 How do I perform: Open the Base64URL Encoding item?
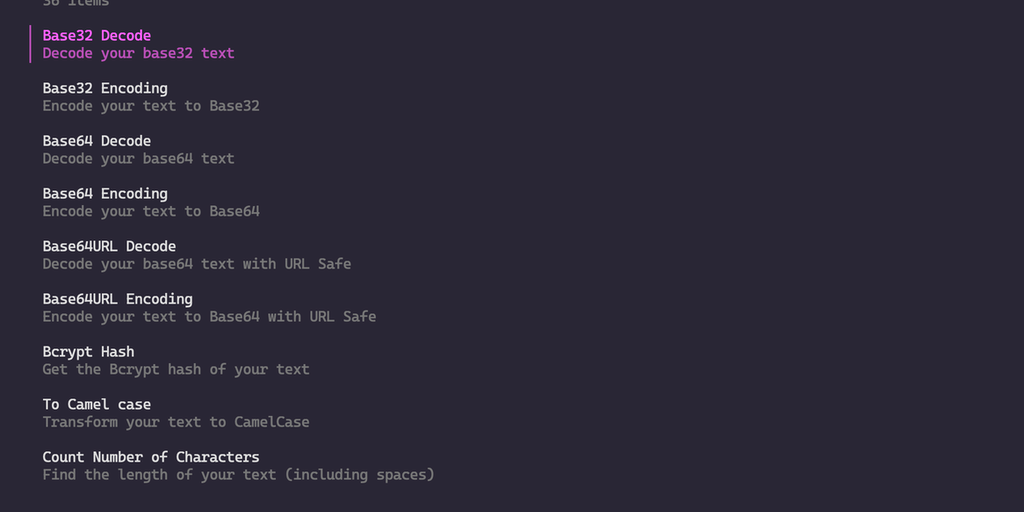click(117, 299)
